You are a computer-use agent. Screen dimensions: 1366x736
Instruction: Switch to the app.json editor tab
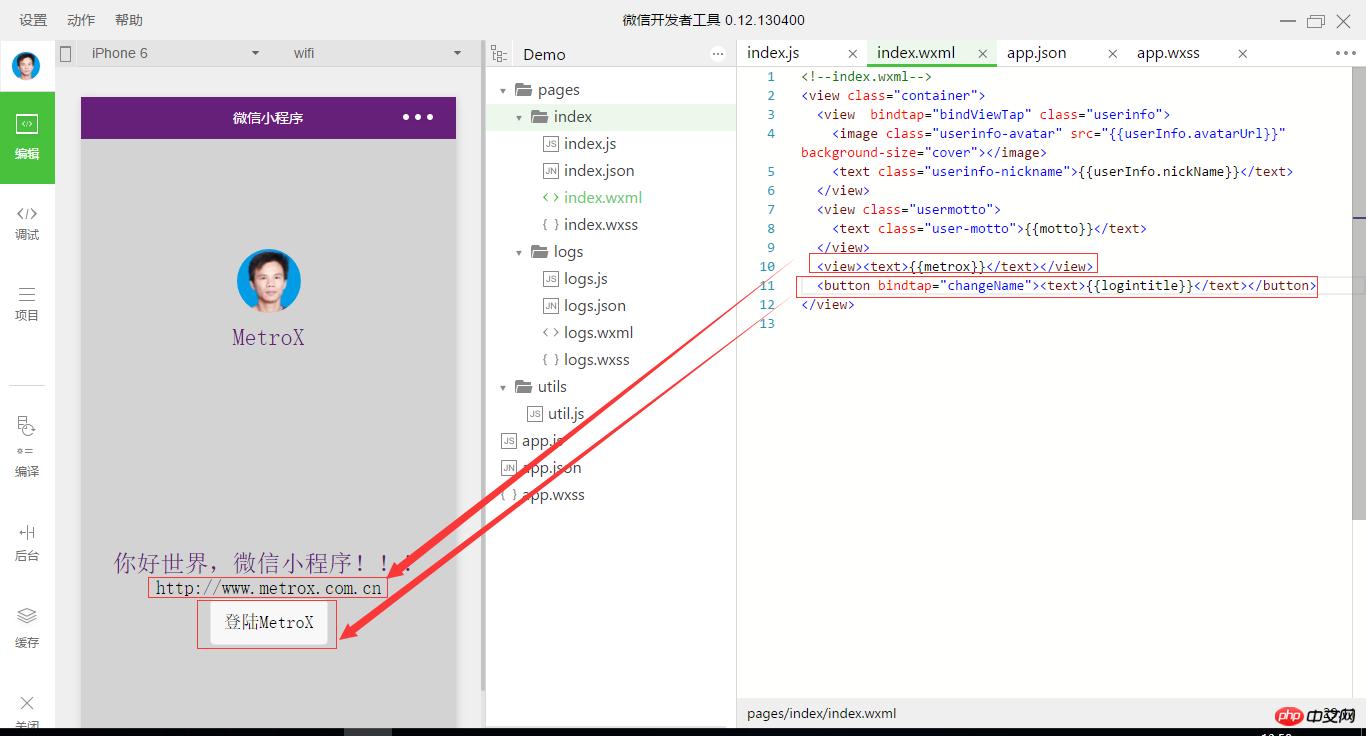coord(1036,53)
